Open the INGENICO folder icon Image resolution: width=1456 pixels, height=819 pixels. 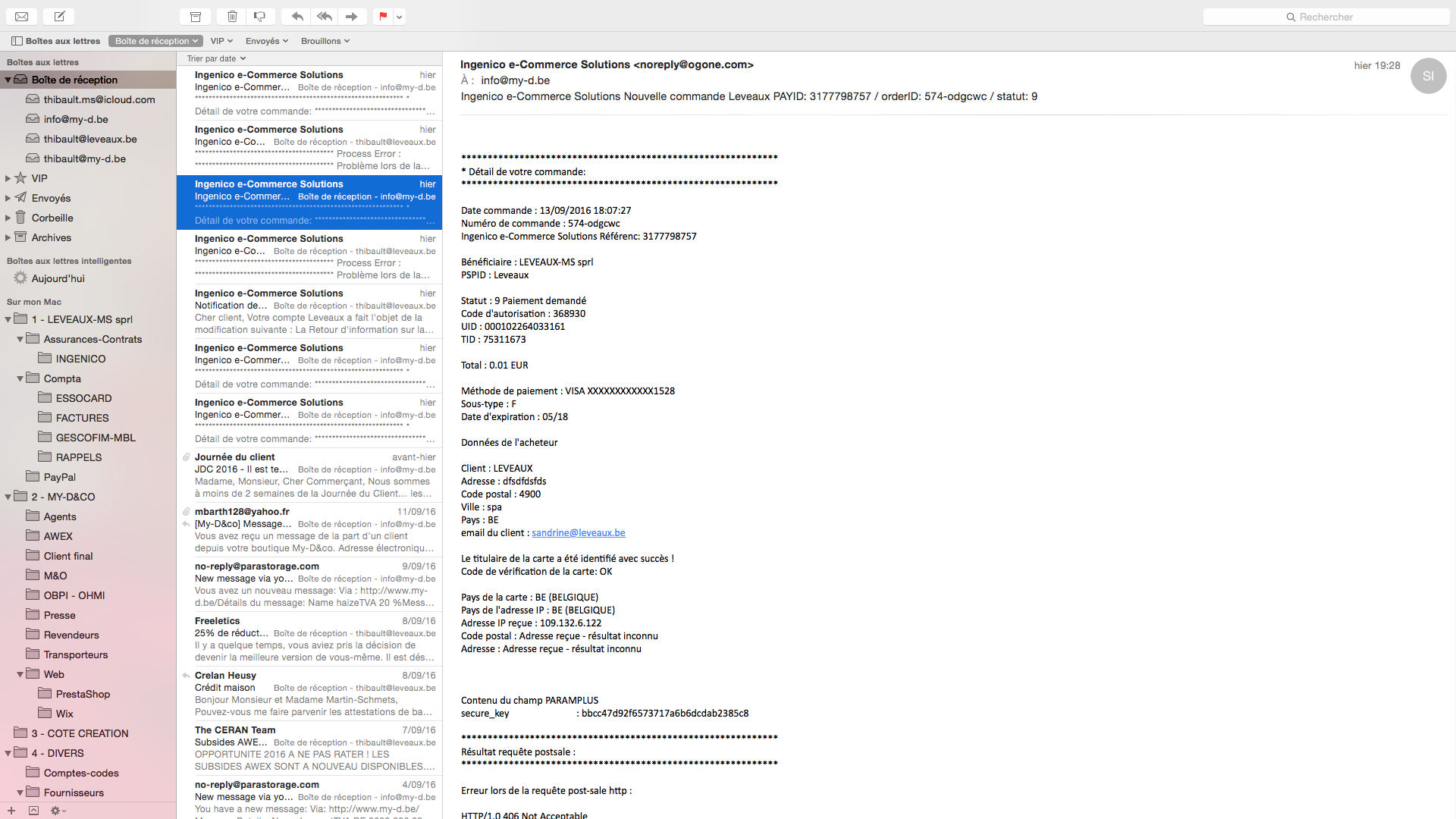[45, 358]
